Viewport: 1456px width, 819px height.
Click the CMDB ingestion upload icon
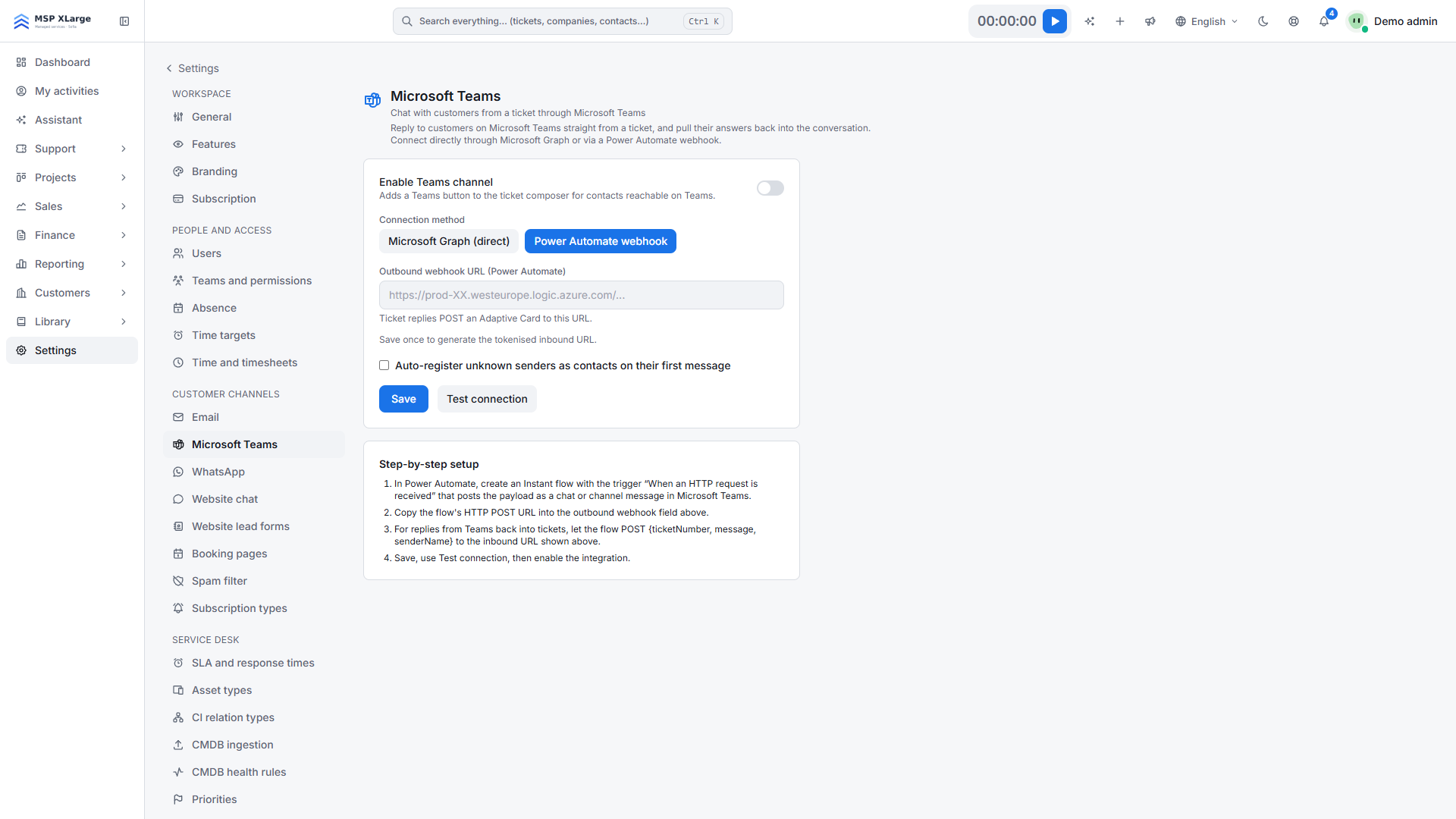[x=178, y=745]
